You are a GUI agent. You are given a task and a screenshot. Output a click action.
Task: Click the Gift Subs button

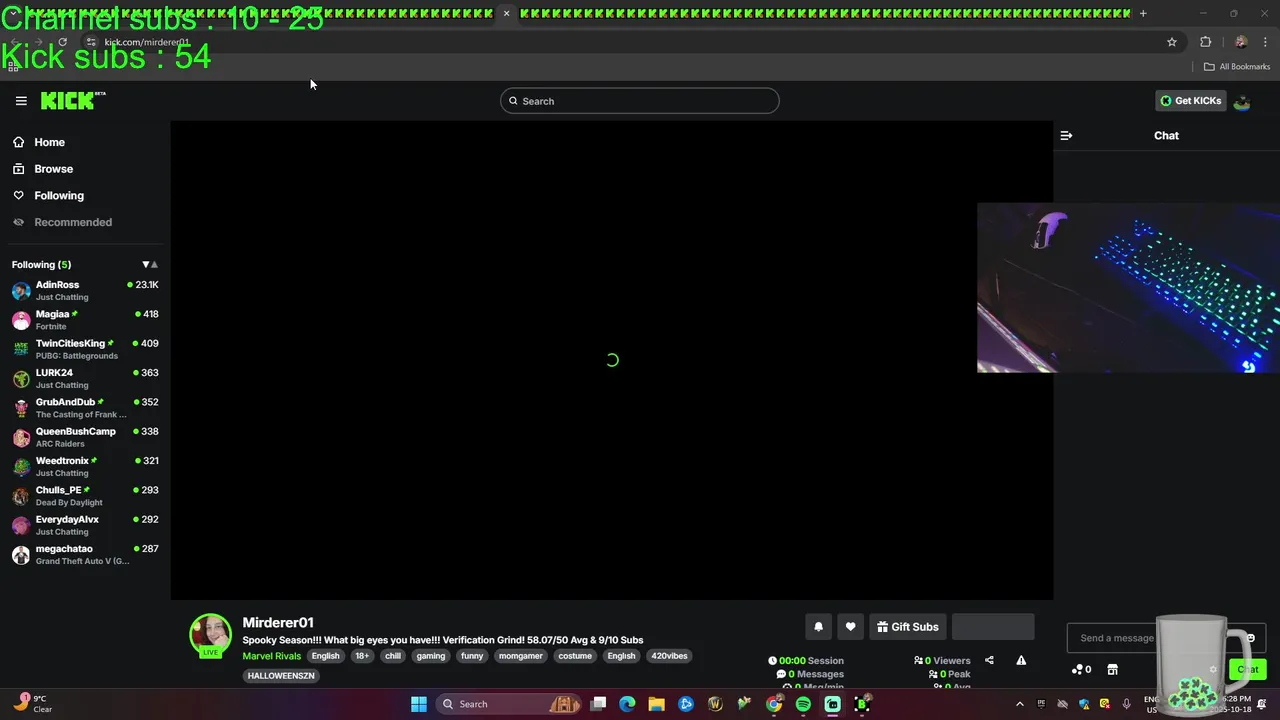click(x=908, y=627)
